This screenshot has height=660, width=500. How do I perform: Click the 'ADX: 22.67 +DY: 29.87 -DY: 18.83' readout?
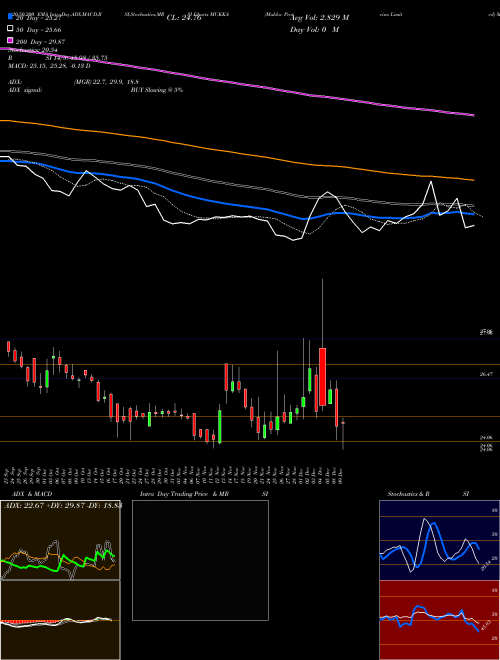click(63, 506)
